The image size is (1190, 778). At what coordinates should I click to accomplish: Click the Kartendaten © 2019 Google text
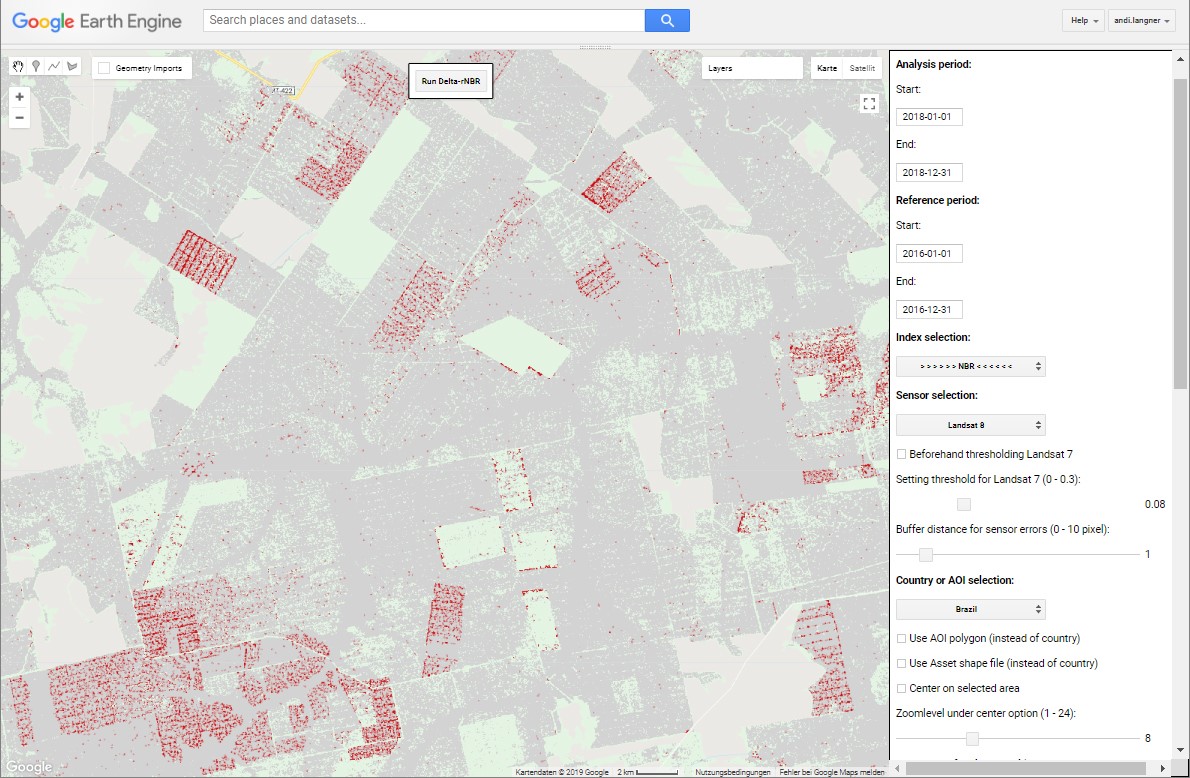point(562,772)
